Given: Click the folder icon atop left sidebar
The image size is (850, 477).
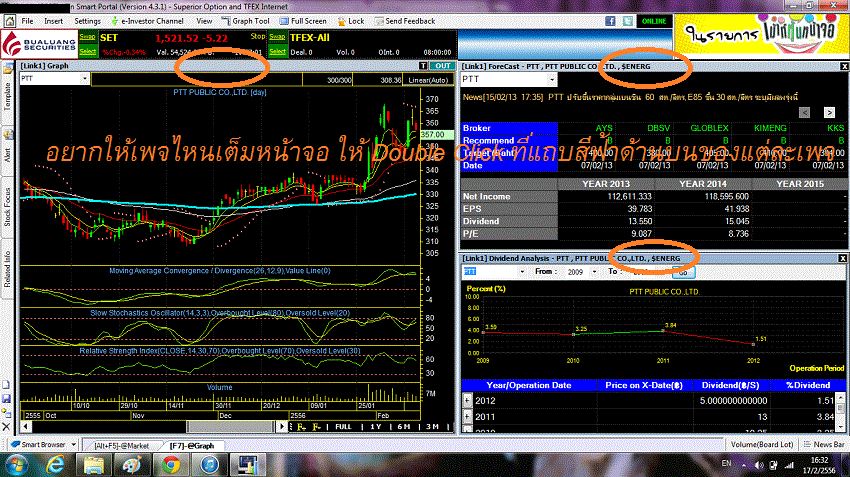Looking at the screenshot, I should [x=8, y=68].
